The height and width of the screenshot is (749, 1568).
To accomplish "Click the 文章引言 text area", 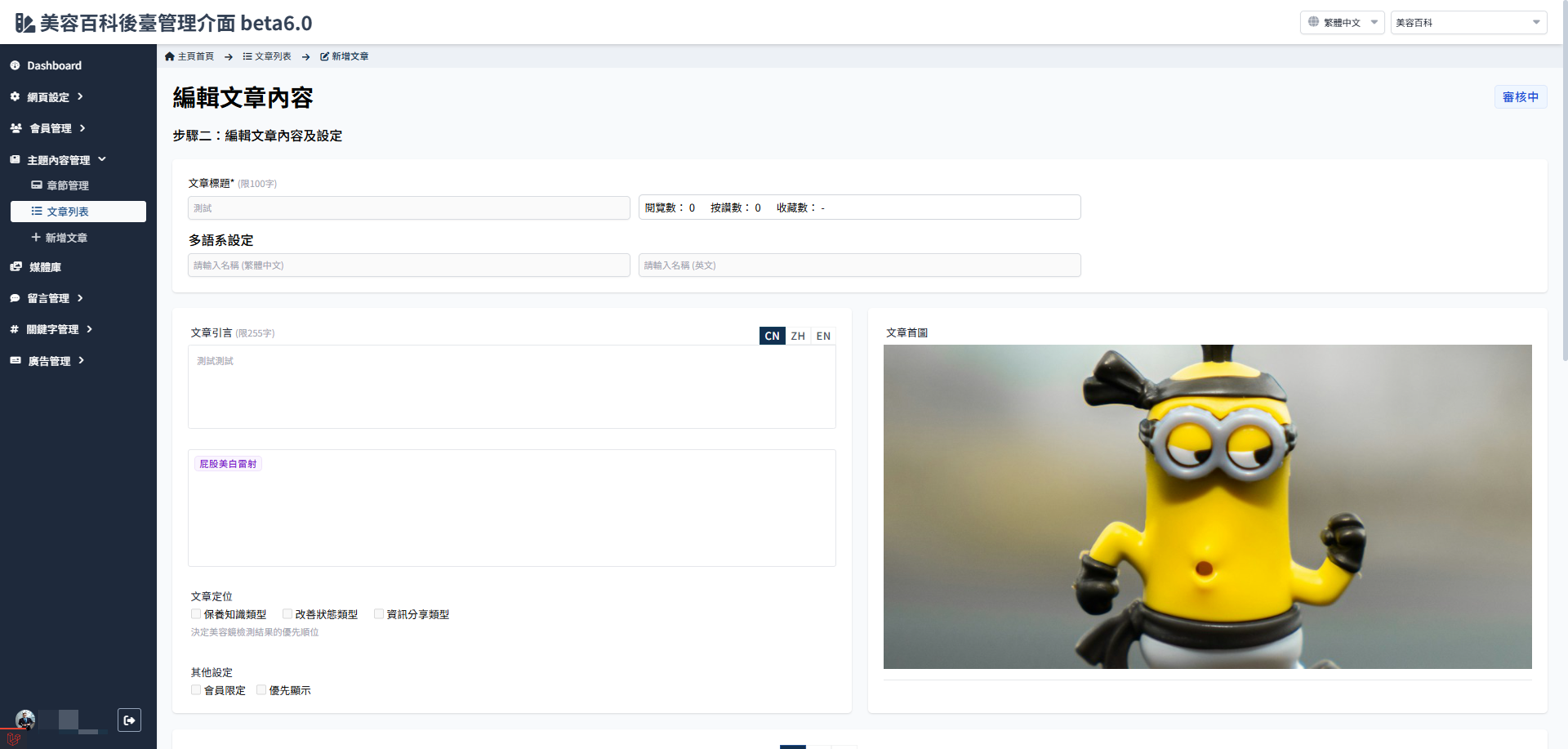I will coord(512,386).
